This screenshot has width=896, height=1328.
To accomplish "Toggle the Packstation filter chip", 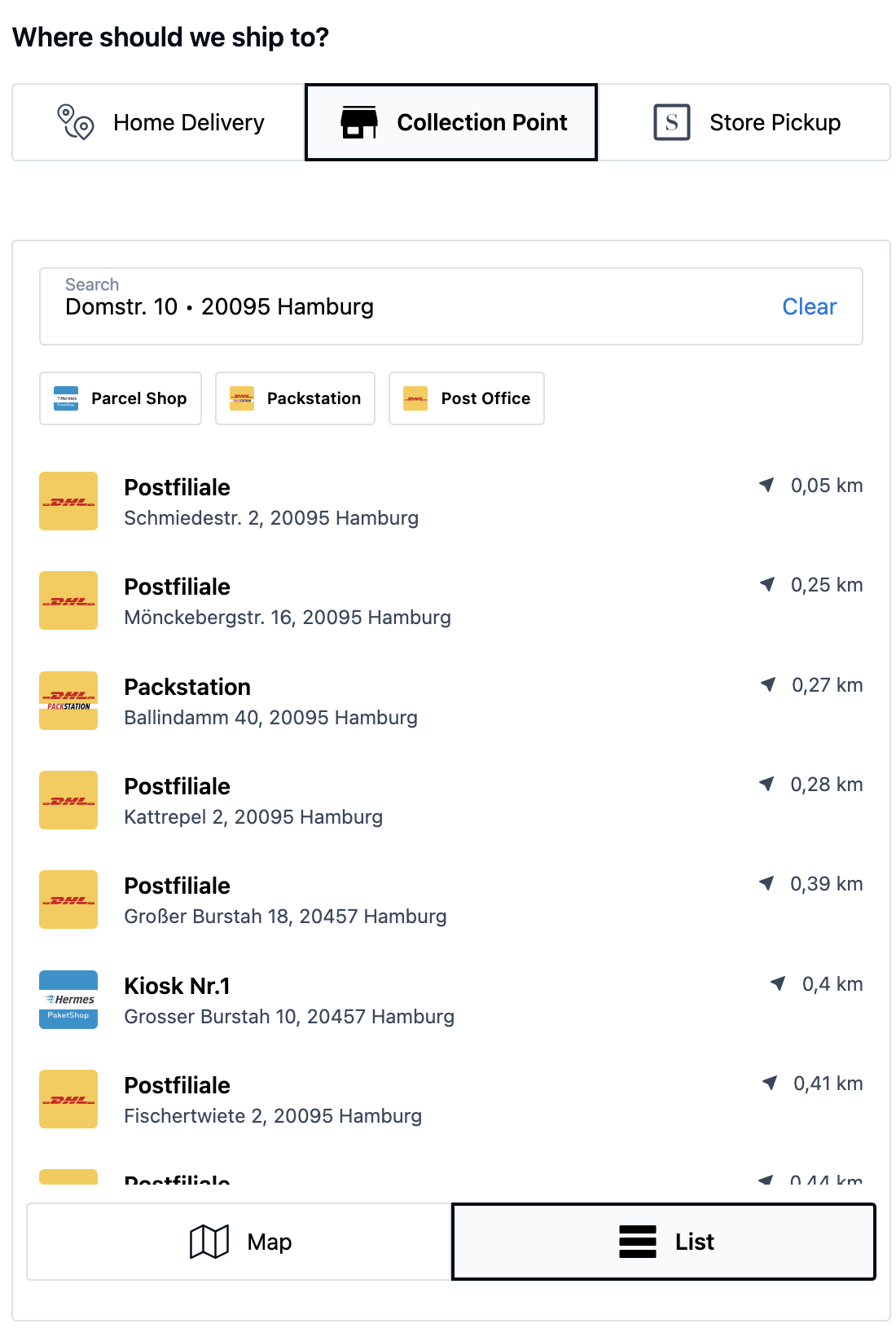I will pyautogui.click(x=295, y=398).
